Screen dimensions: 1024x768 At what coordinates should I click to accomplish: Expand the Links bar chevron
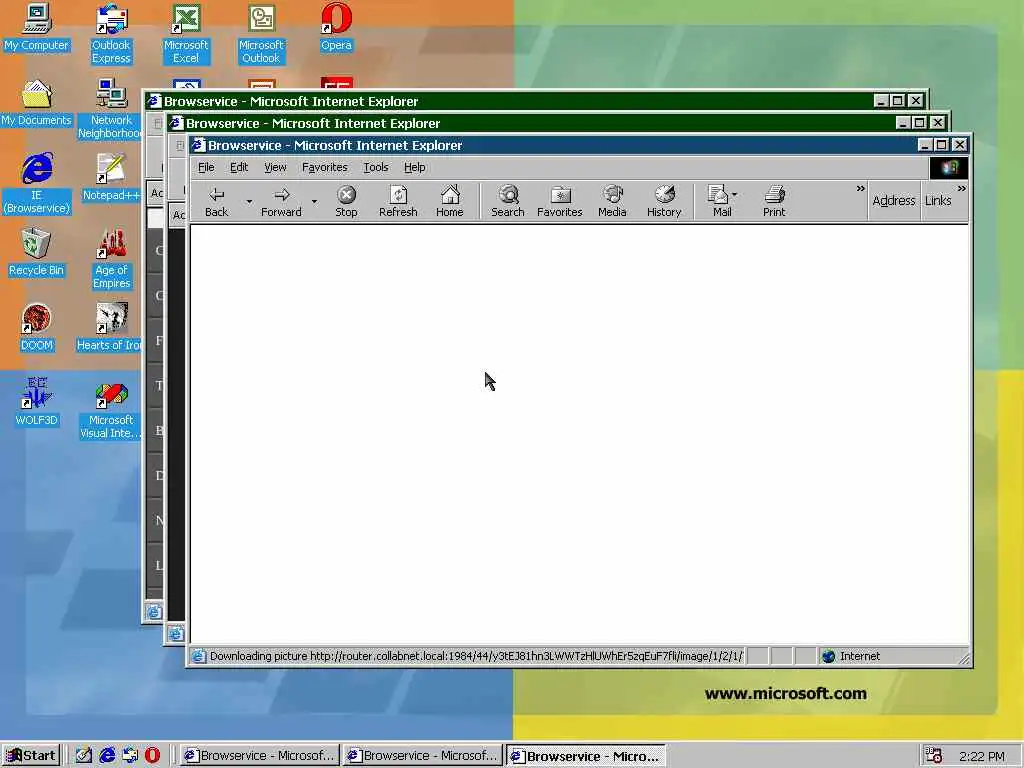click(961, 189)
